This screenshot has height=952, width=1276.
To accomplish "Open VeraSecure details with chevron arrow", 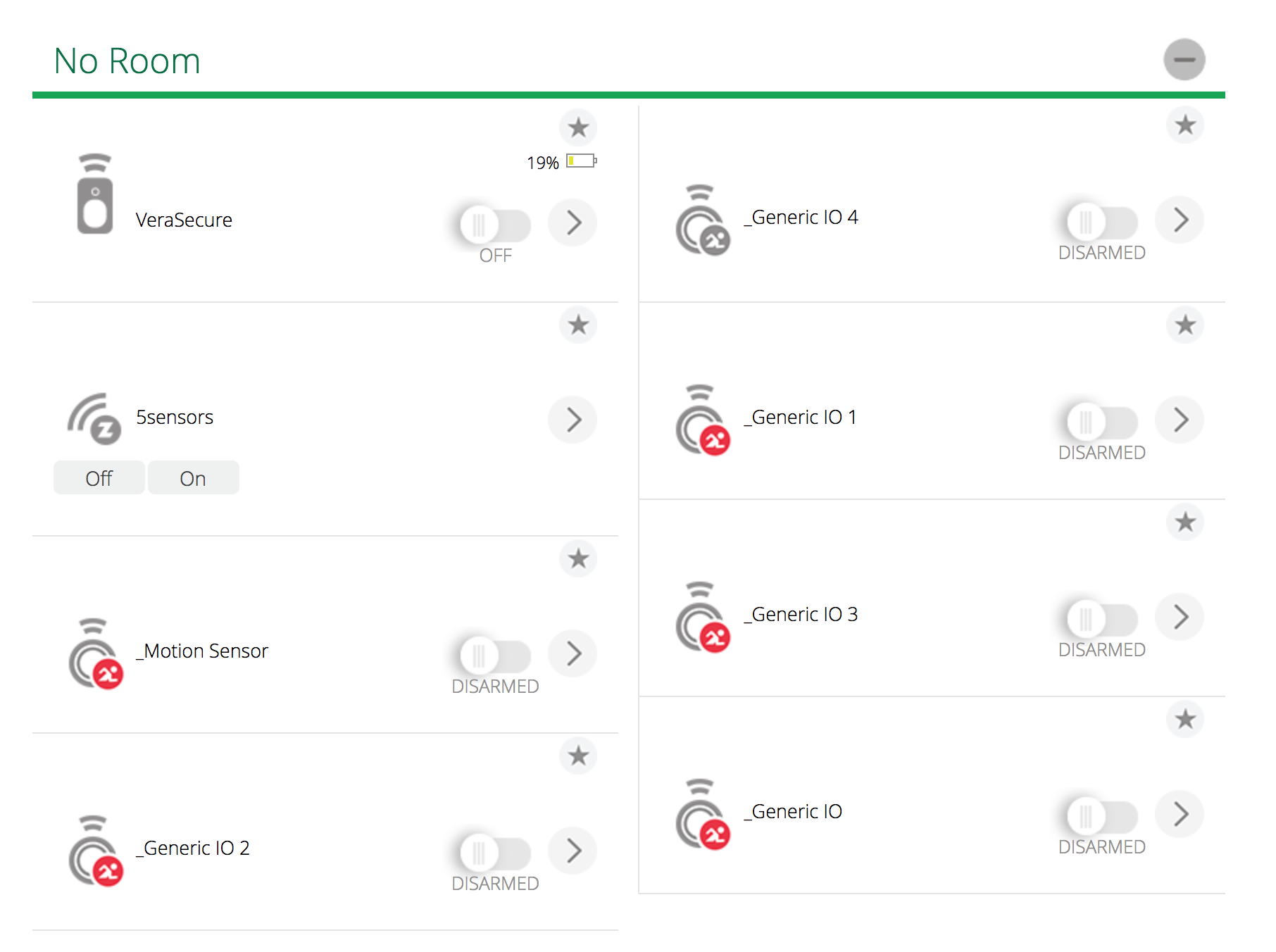I will click(573, 223).
